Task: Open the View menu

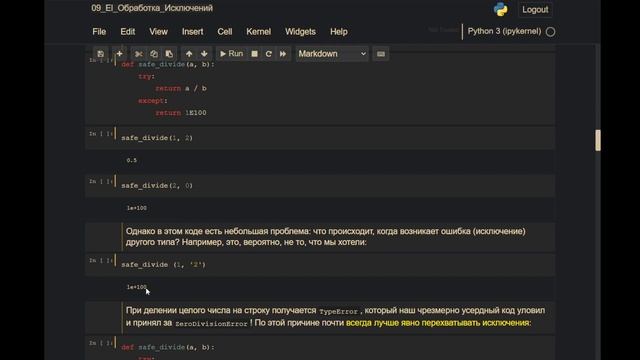Action: click(x=158, y=31)
